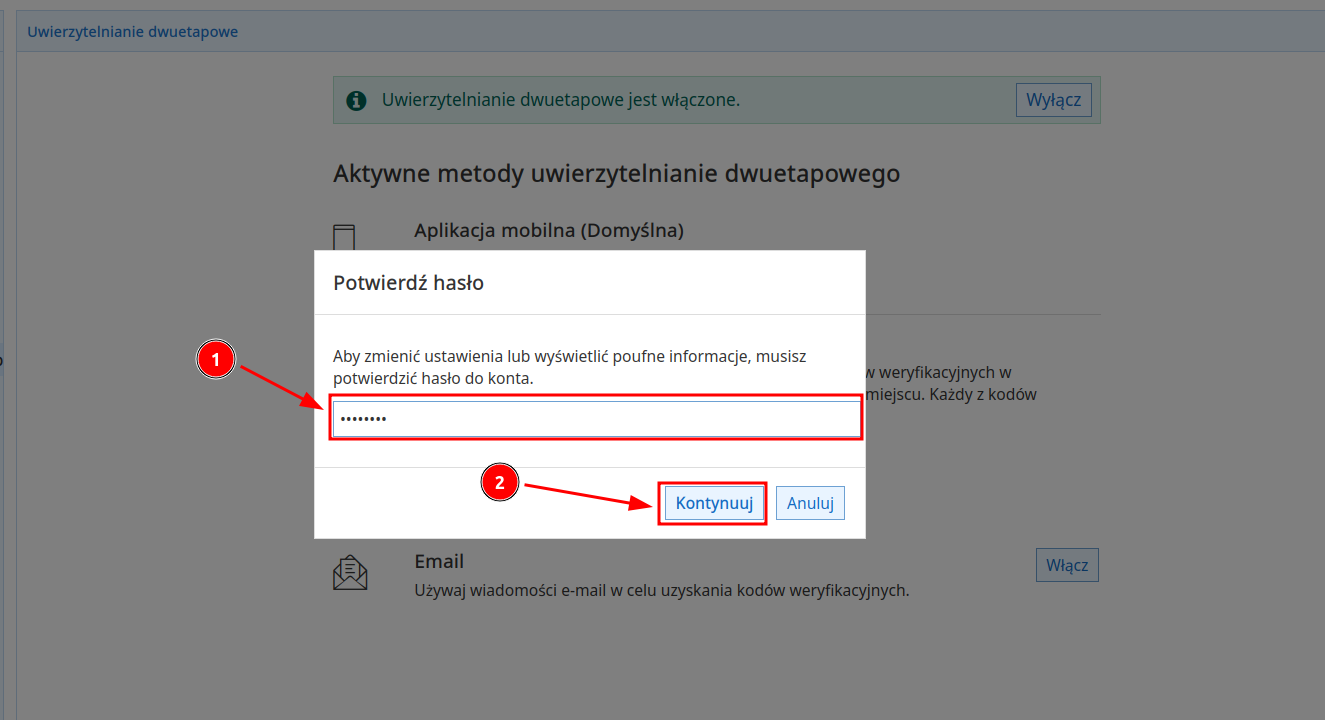This screenshot has width=1325, height=720.
Task: Click the info icon in green banner
Action: [x=356, y=101]
